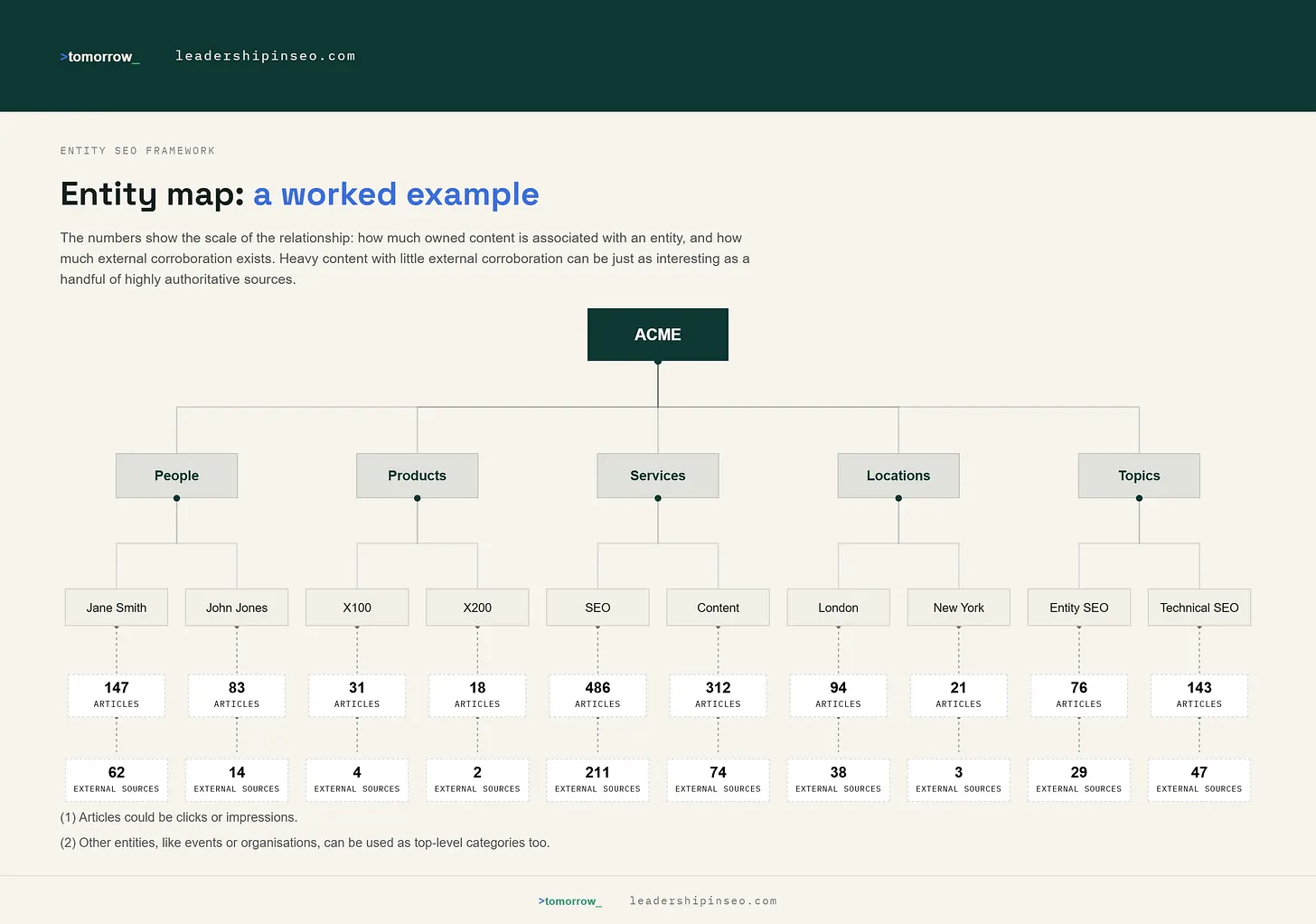Select the 94 Articles box
The image size is (1316, 924).
(x=839, y=695)
